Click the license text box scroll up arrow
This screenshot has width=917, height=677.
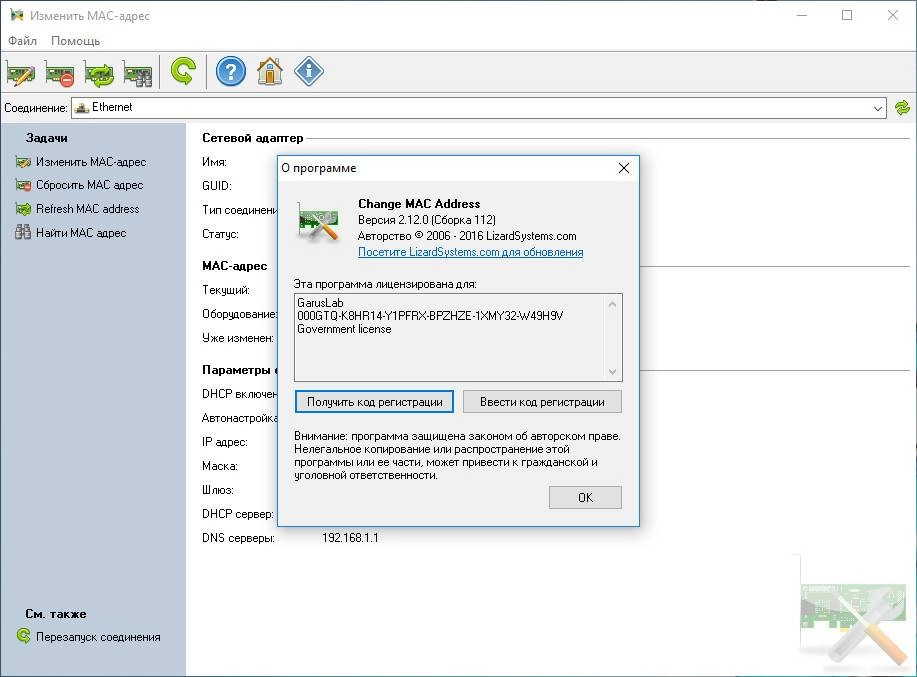pyautogui.click(x=612, y=304)
